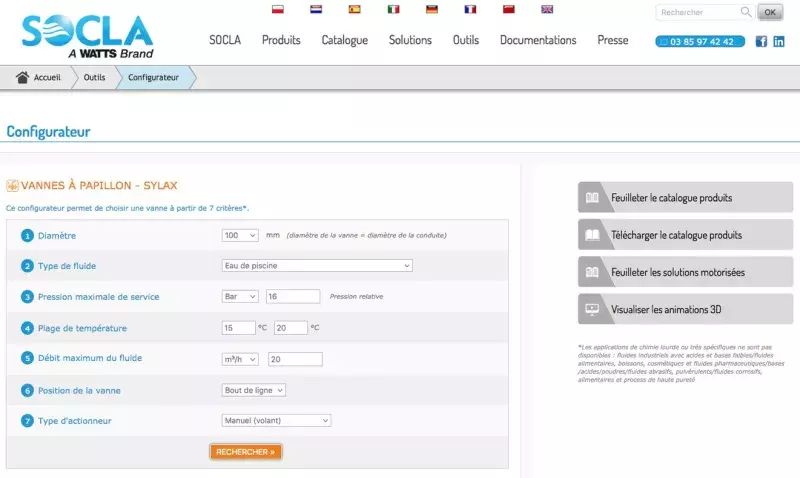Open the LinkedIn icon

pyautogui.click(x=779, y=42)
